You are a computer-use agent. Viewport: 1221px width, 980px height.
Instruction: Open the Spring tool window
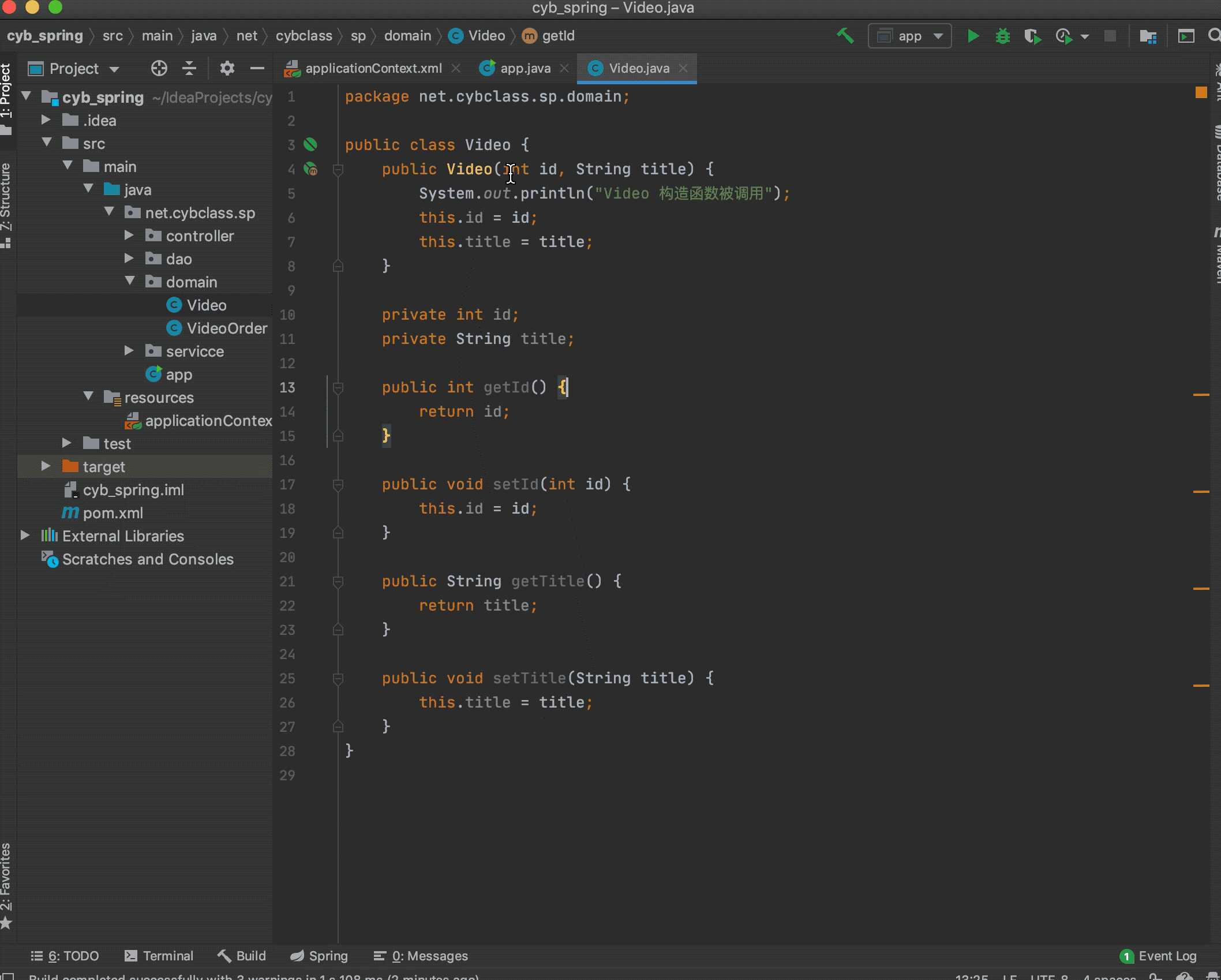click(319, 956)
